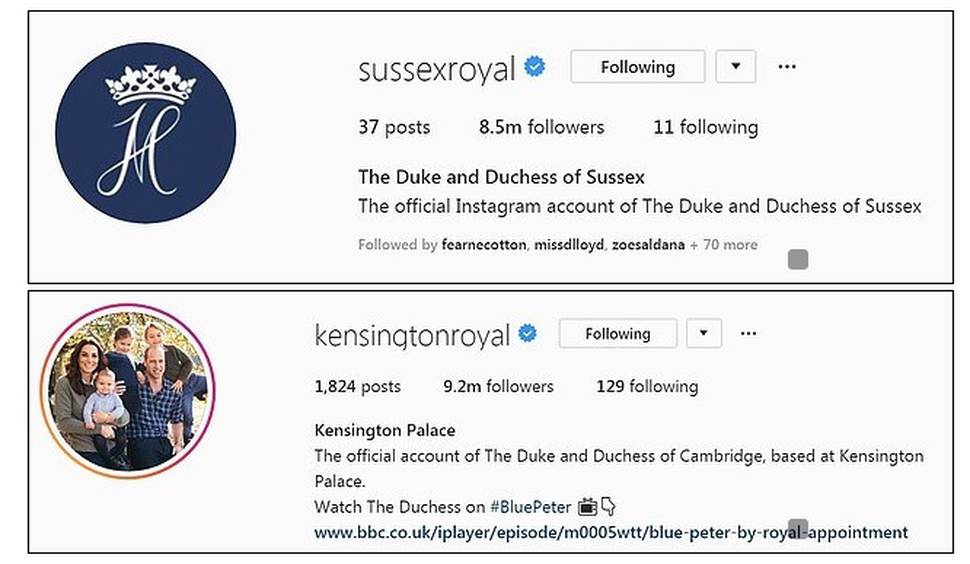
Task: Open the 8.5m followers list
Action: (x=541, y=127)
